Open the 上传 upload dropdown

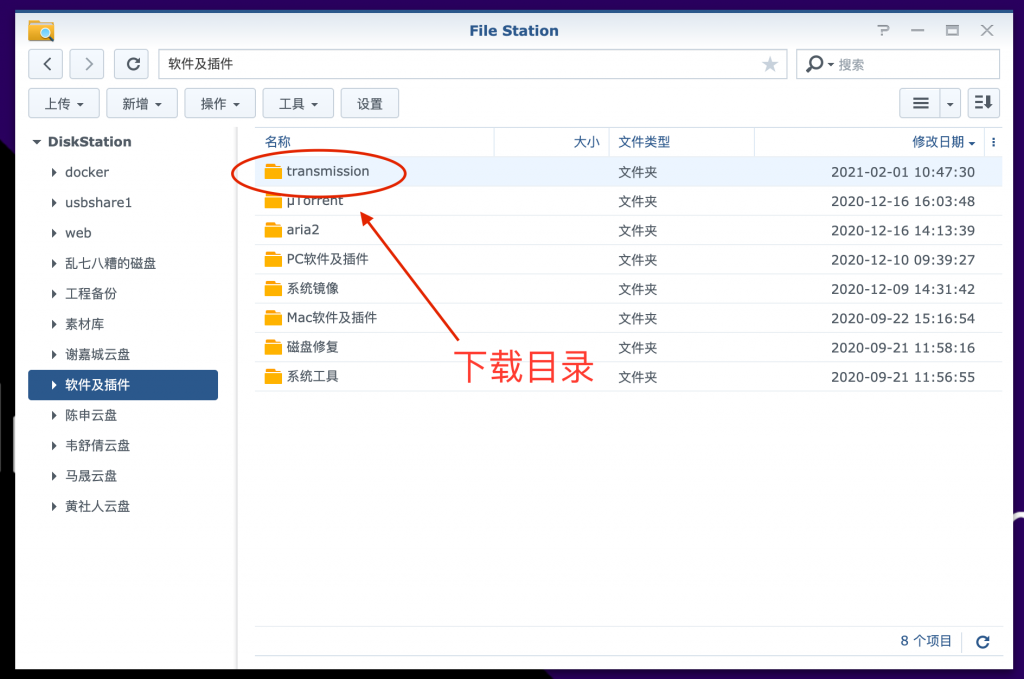[x=64, y=103]
